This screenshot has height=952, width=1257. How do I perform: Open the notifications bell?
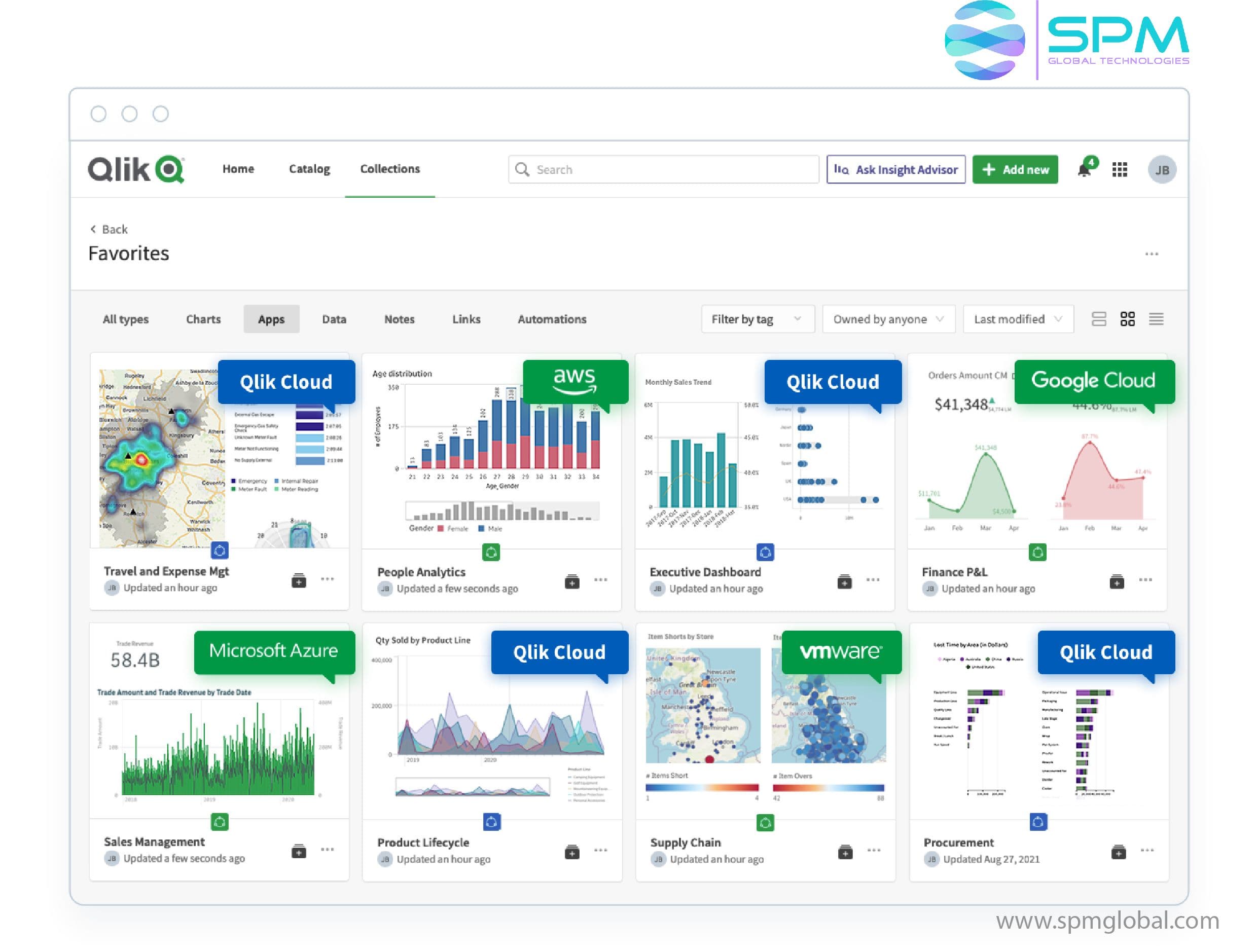pyautogui.click(x=1085, y=169)
